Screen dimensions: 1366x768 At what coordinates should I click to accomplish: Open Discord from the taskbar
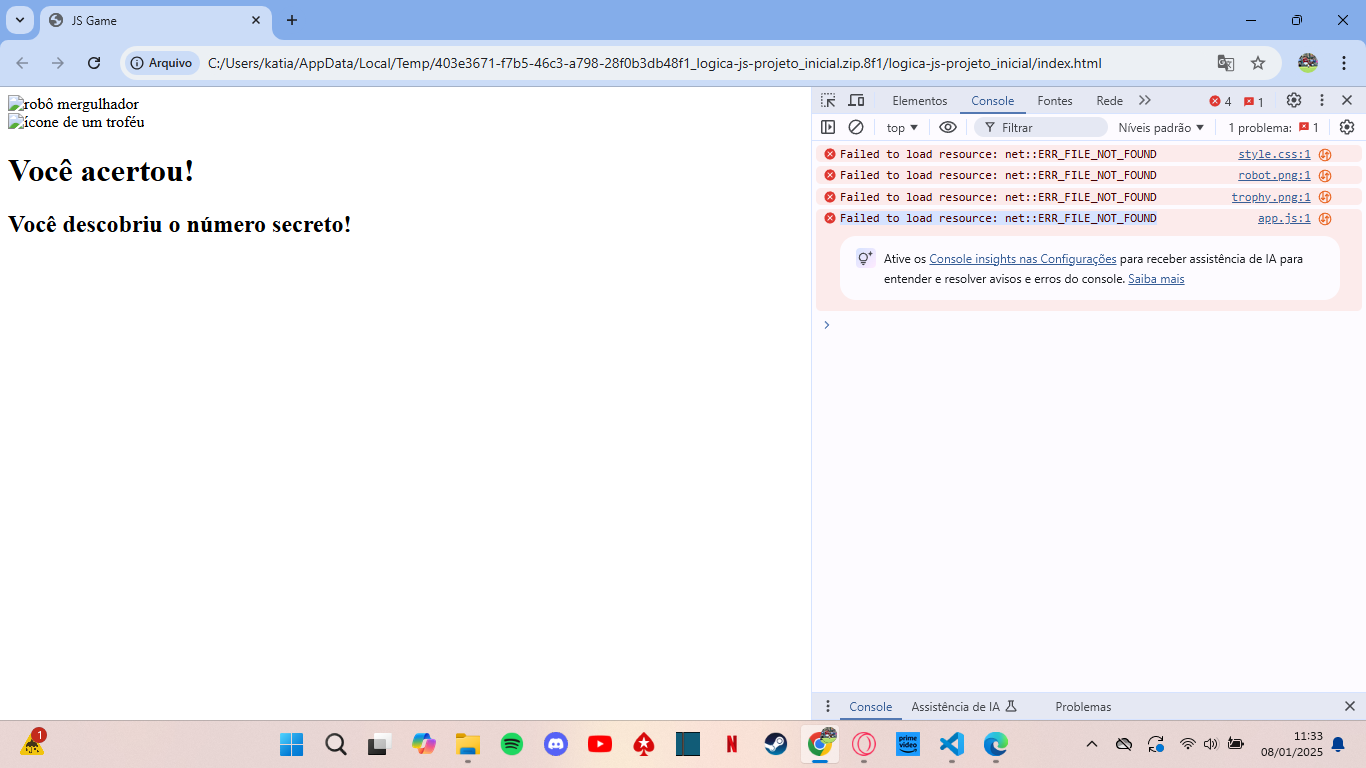556,744
